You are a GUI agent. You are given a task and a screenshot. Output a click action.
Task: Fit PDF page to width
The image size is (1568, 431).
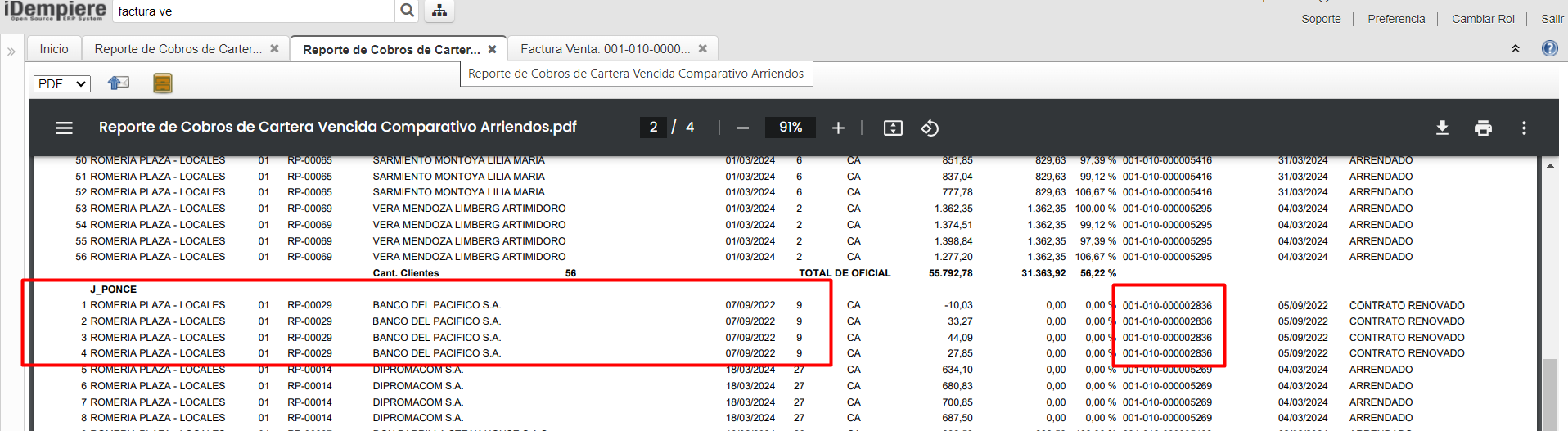click(x=893, y=128)
